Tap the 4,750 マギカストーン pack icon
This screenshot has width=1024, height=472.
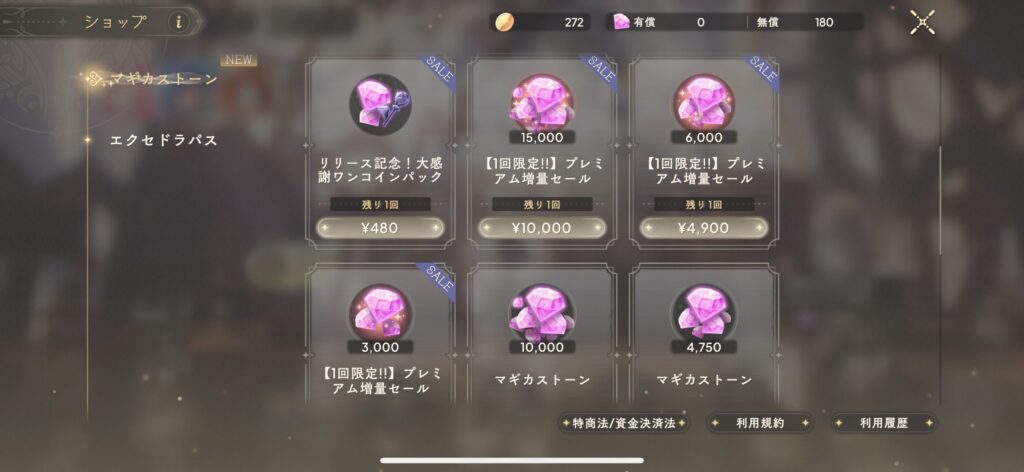704,312
